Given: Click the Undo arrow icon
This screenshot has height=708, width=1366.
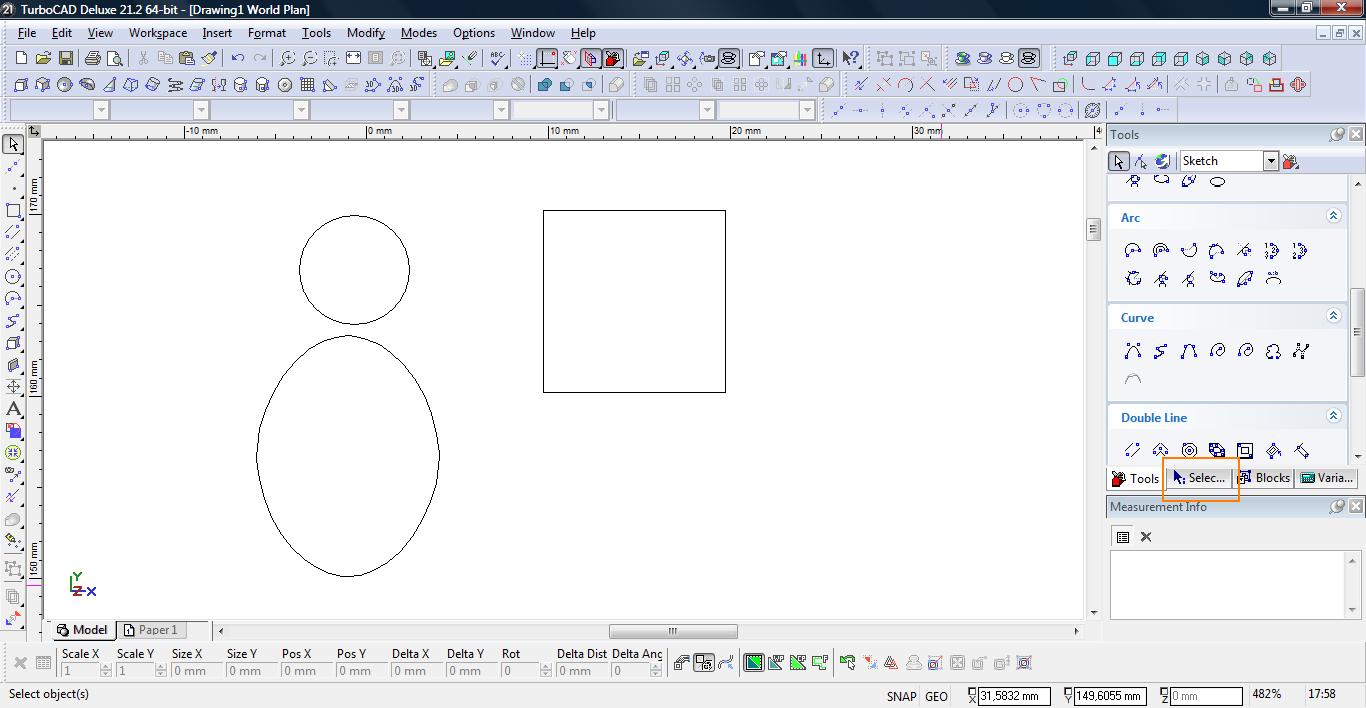Looking at the screenshot, I should pyautogui.click(x=237, y=59).
